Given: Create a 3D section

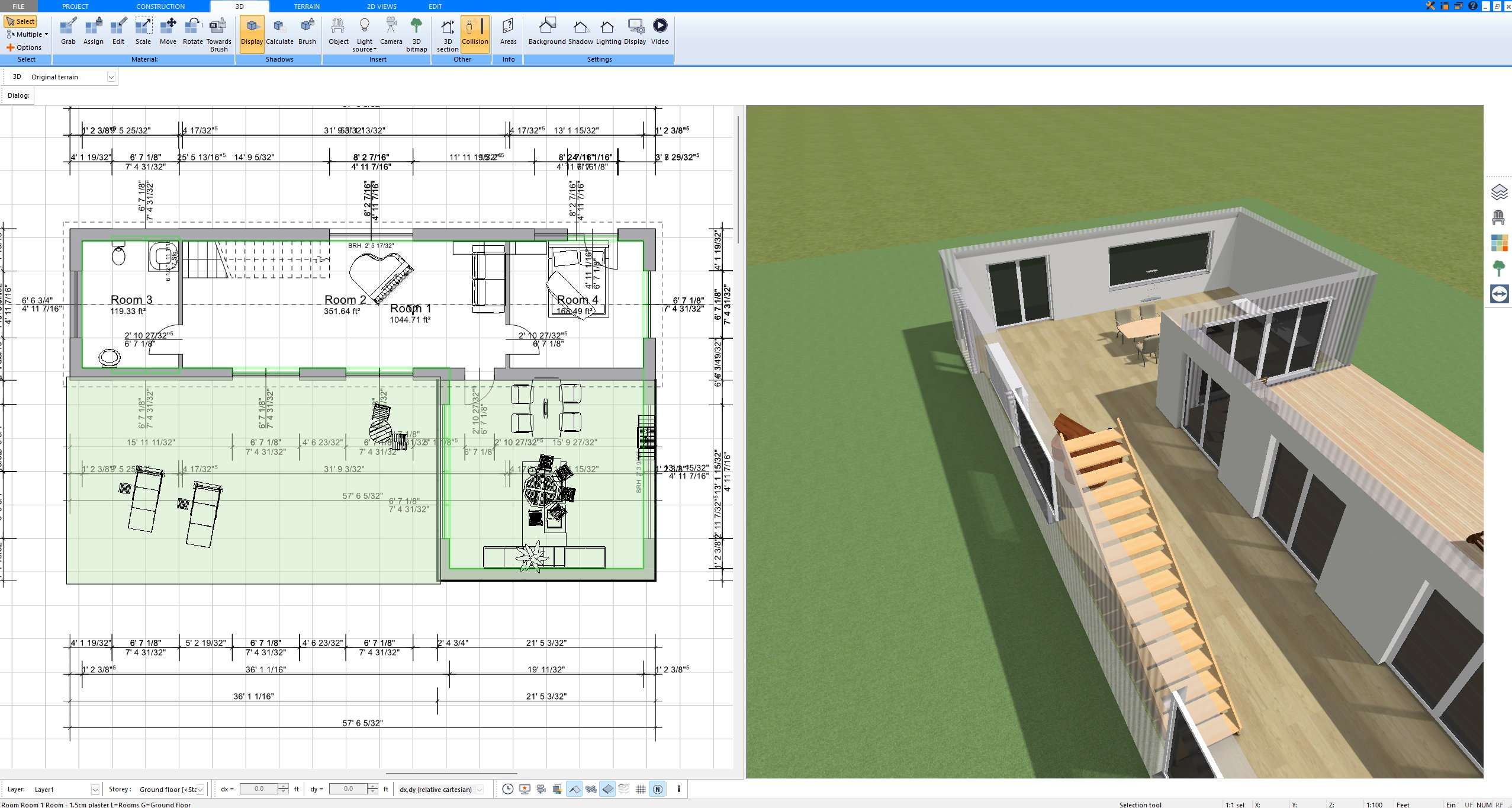Looking at the screenshot, I should pyautogui.click(x=448, y=35).
